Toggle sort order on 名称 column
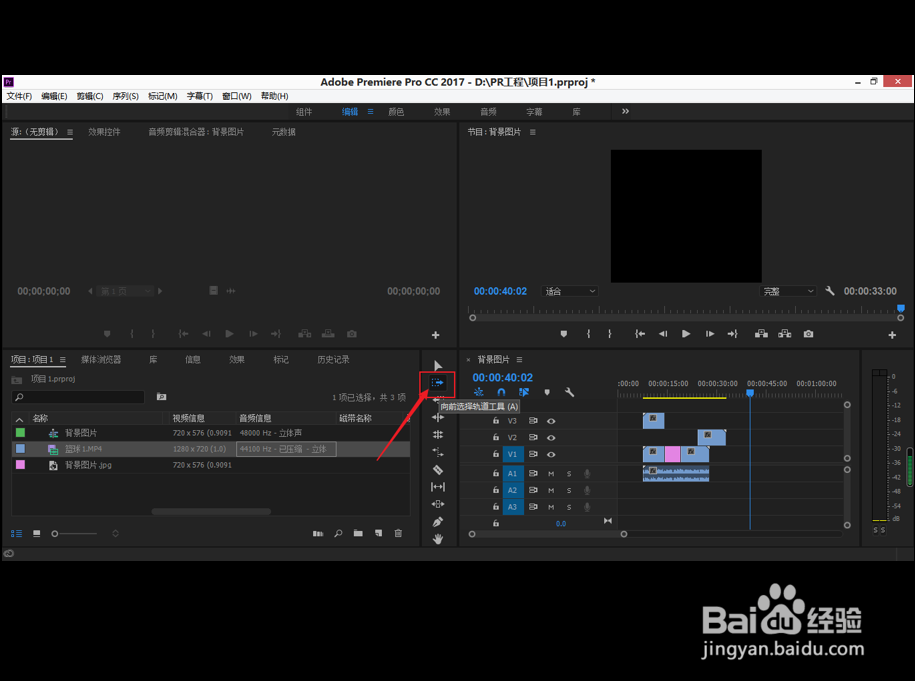915x681 pixels. click(x=19, y=419)
